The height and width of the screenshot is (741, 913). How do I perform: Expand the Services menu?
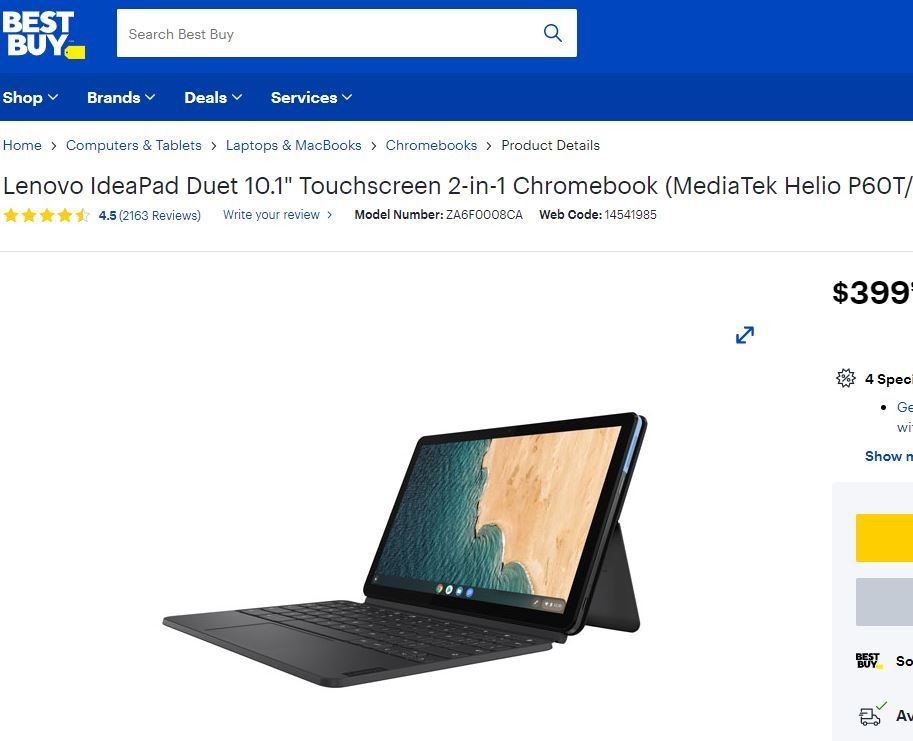(x=312, y=97)
